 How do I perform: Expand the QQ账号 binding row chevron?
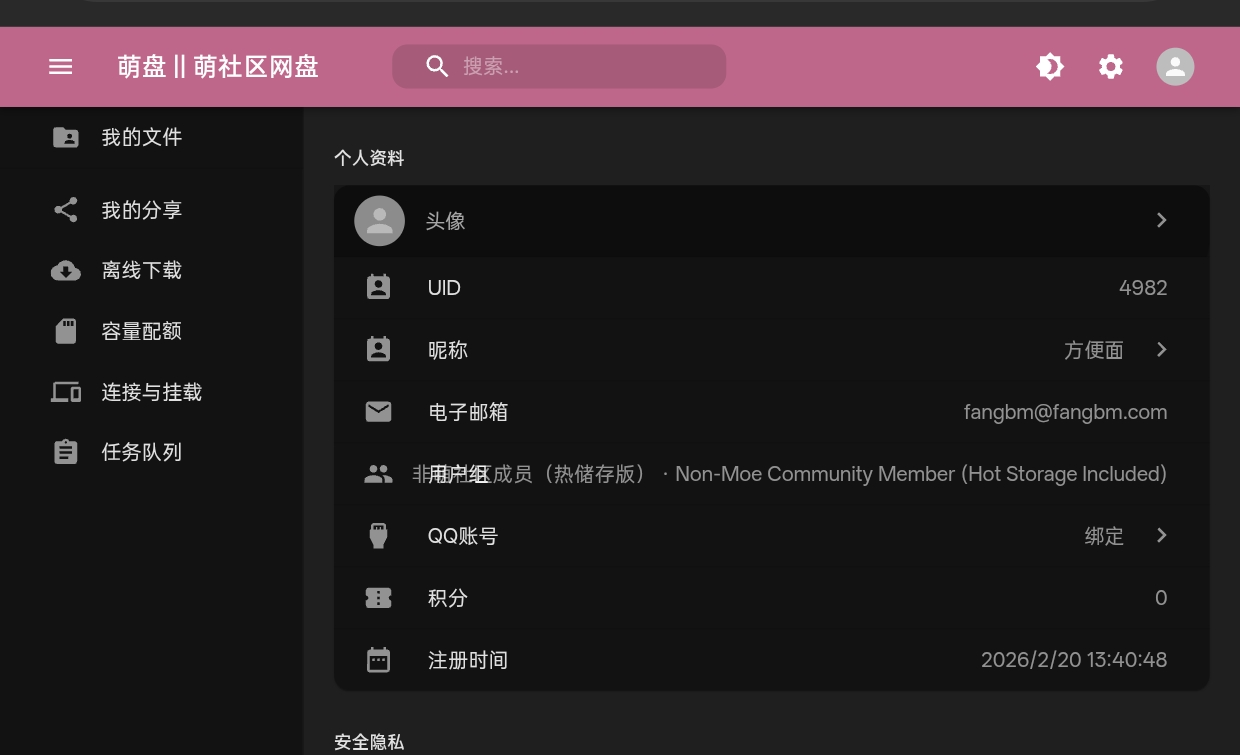click(x=1161, y=536)
